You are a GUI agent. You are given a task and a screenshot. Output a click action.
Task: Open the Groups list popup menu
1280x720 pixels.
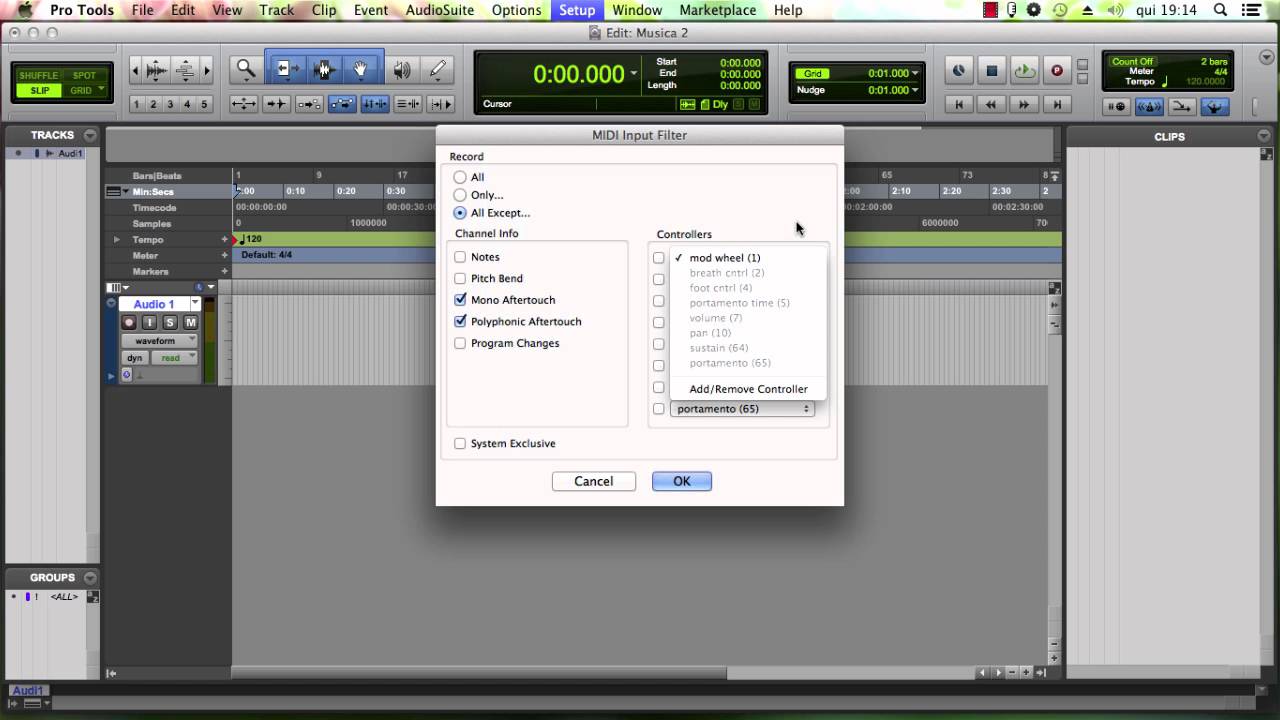coord(90,577)
